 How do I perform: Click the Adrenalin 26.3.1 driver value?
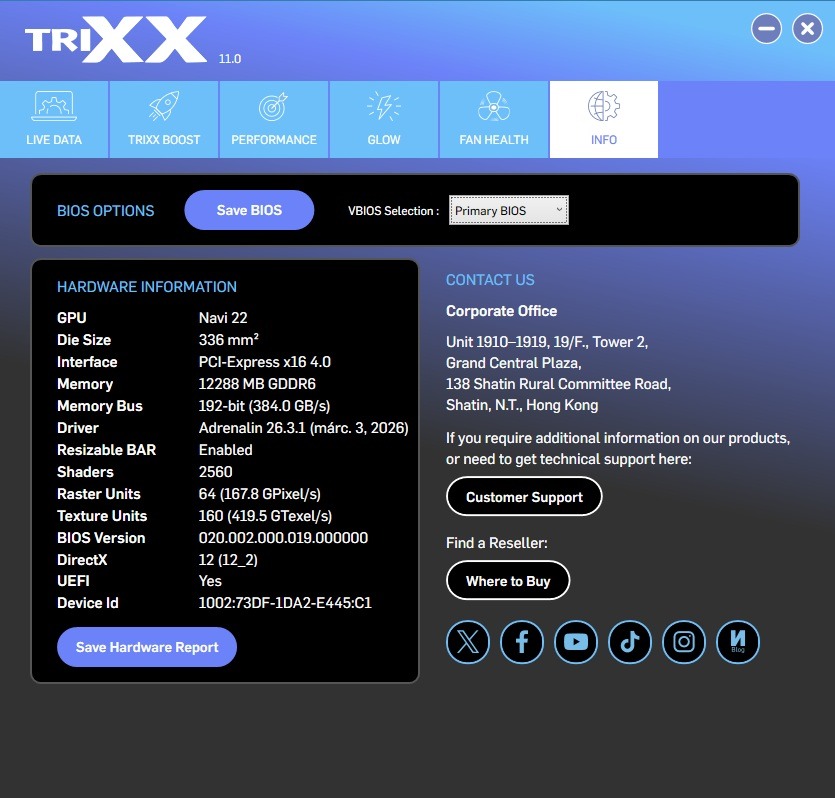pyautogui.click(x=304, y=428)
